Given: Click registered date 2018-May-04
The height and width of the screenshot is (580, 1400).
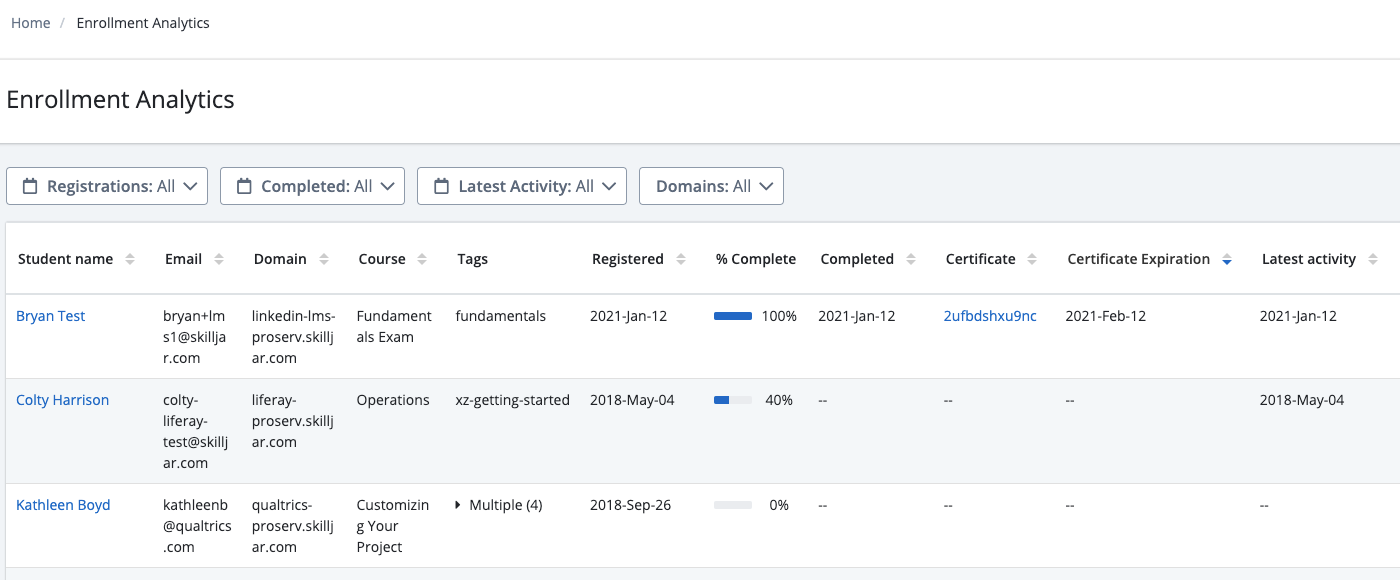Looking at the screenshot, I should [x=632, y=400].
